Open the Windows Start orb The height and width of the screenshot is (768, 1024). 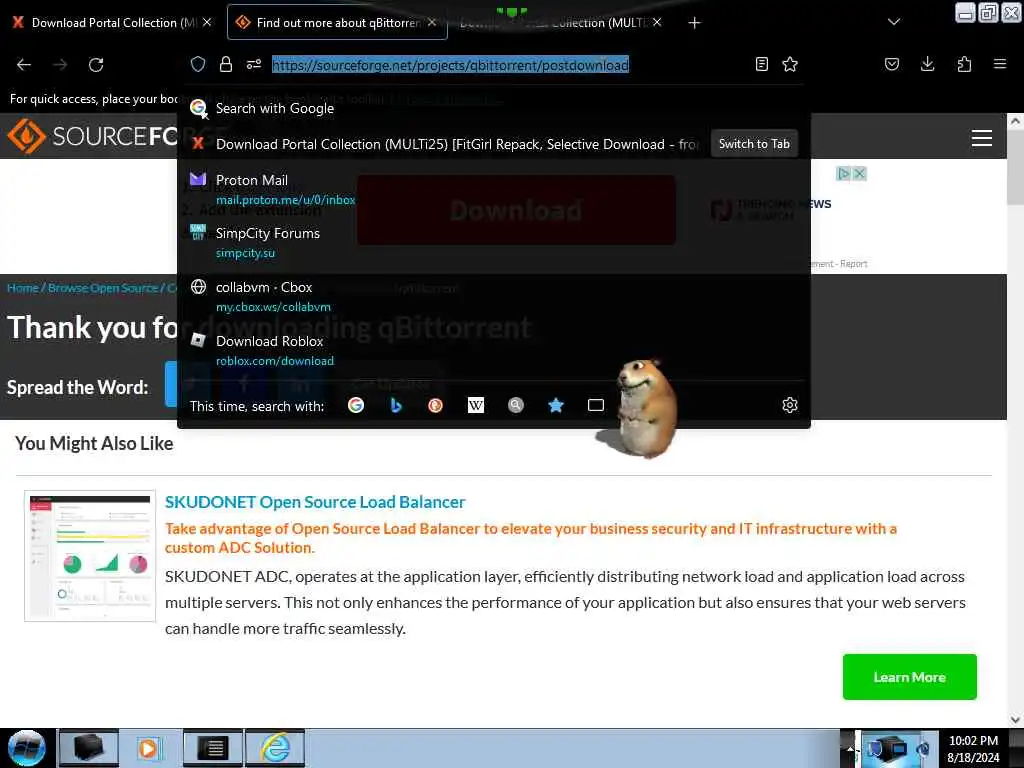coord(26,748)
